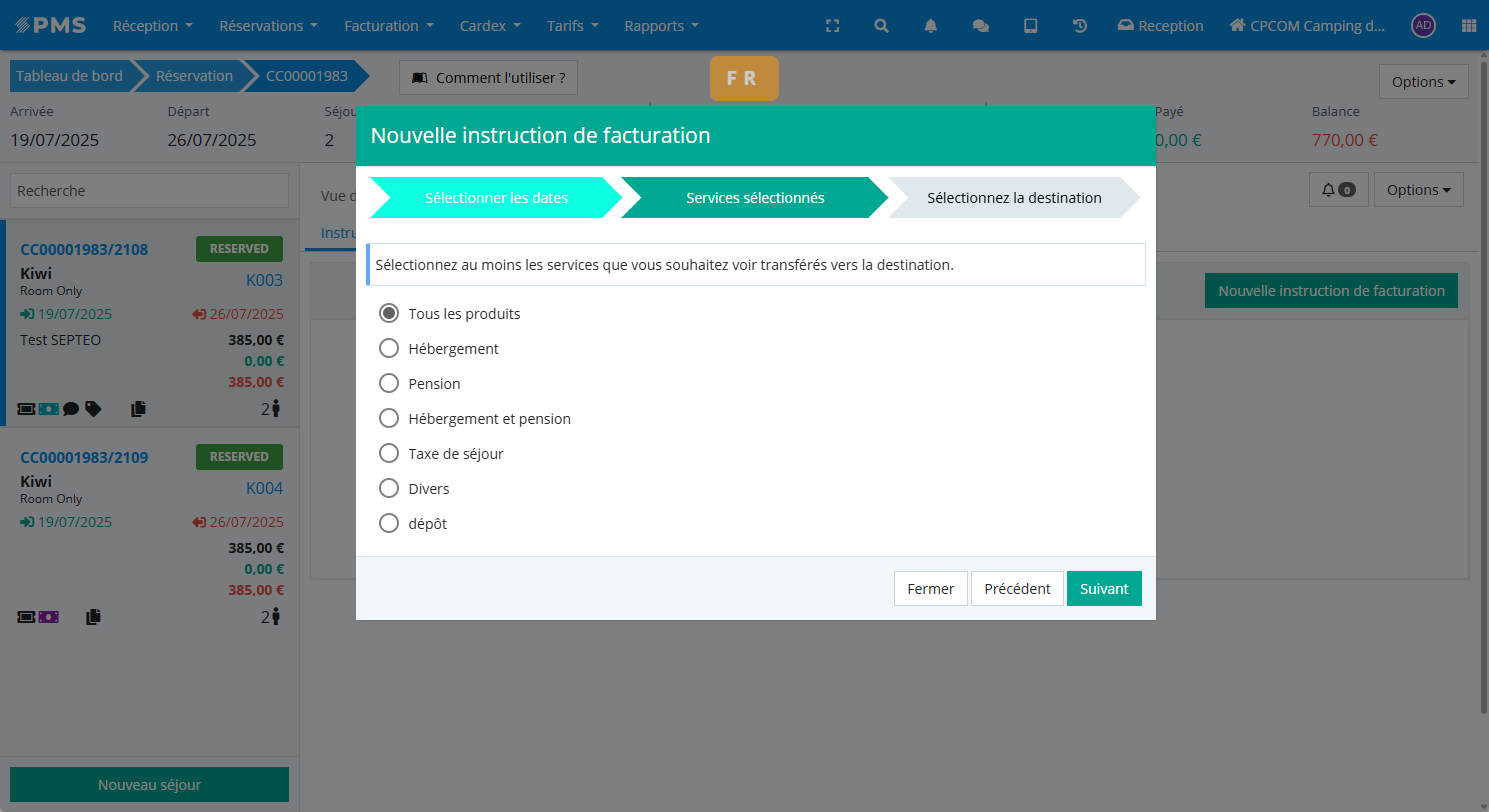Click the Recherche input field
Image resolution: width=1489 pixels, height=812 pixels.
[149, 191]
